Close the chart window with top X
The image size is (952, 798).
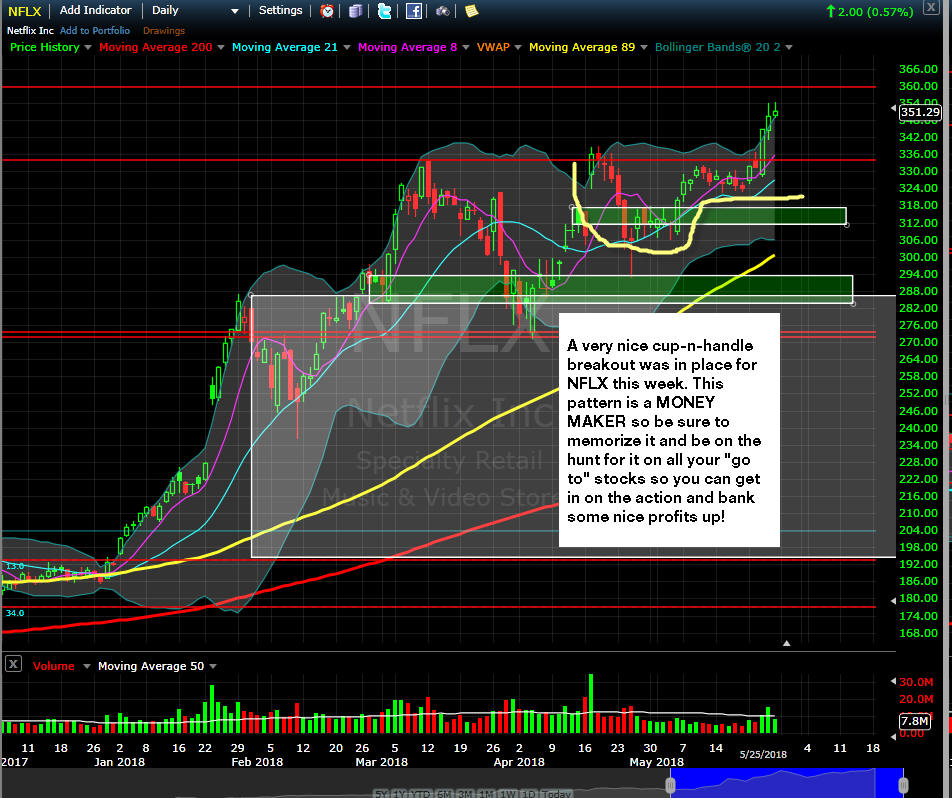tap(931, 7)
